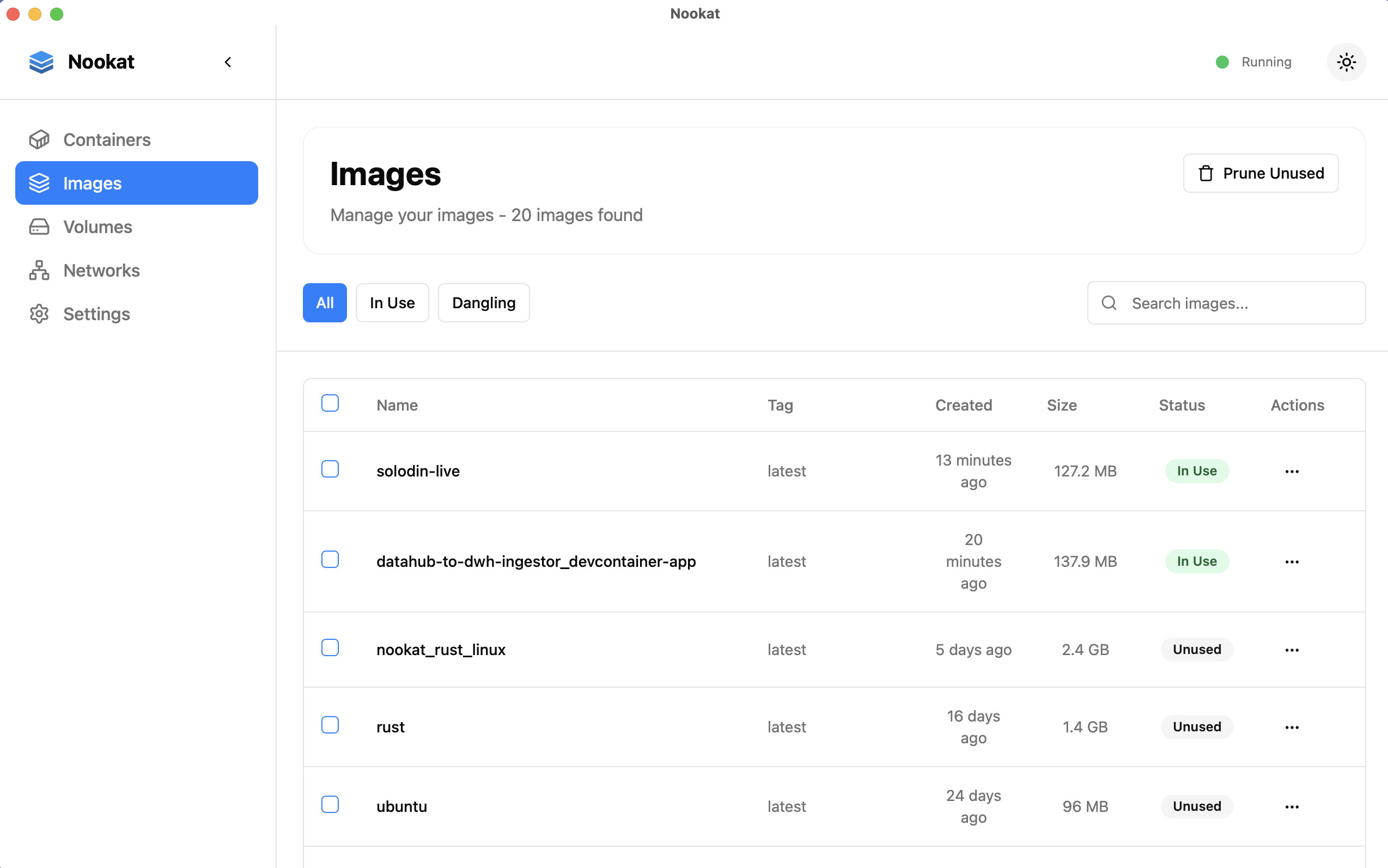Expand the actions menu for the datahub-to-dwh-ingestor image
1388x868 pixels.
tap(1292, 562)
